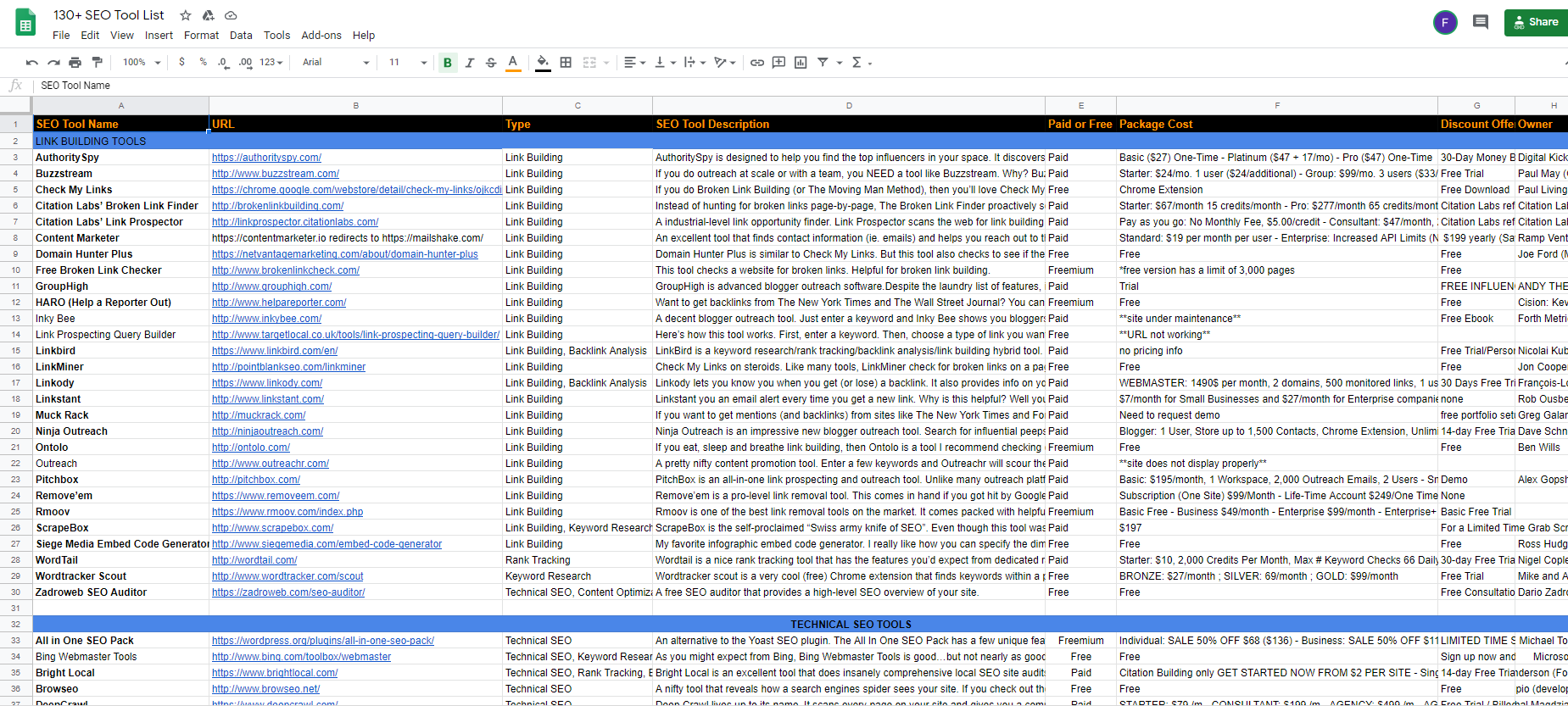Insert a comment
This screenshot has width=1568, height=706.
coord(778,63)
